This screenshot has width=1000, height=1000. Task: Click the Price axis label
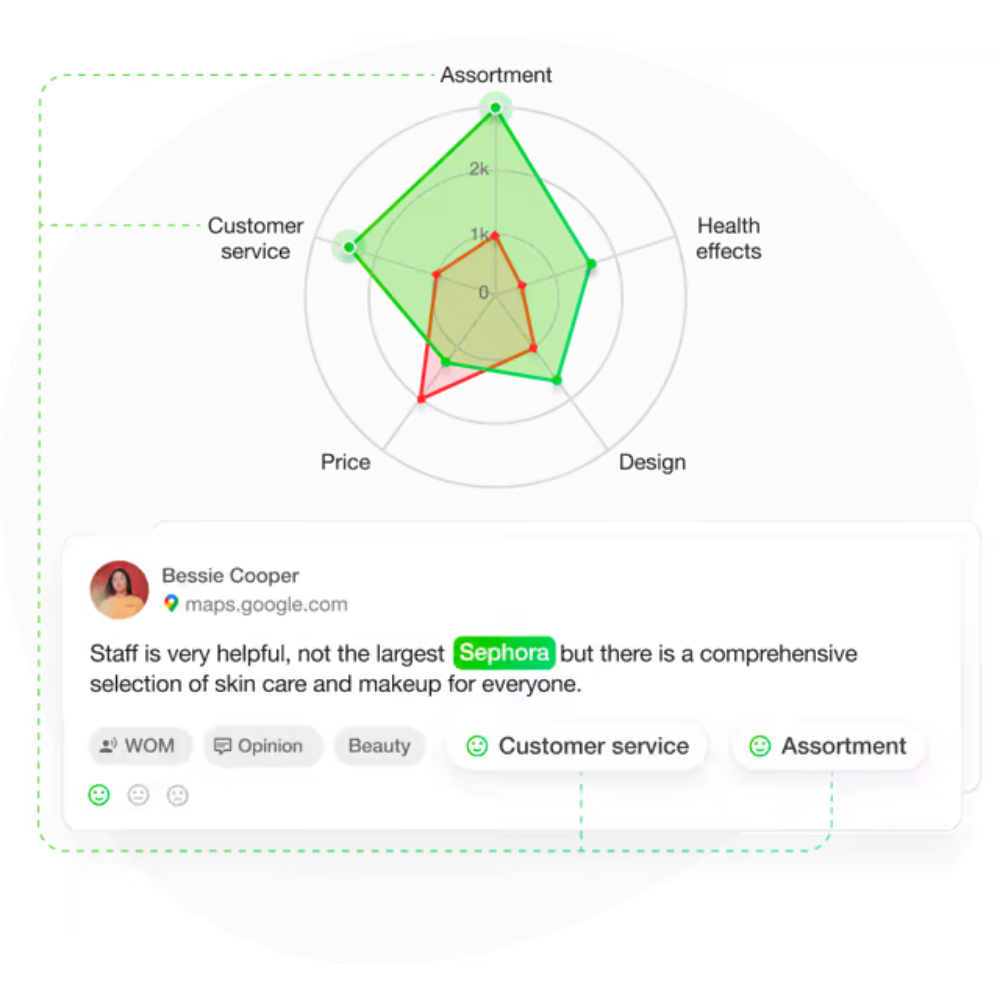pos(345,462)
